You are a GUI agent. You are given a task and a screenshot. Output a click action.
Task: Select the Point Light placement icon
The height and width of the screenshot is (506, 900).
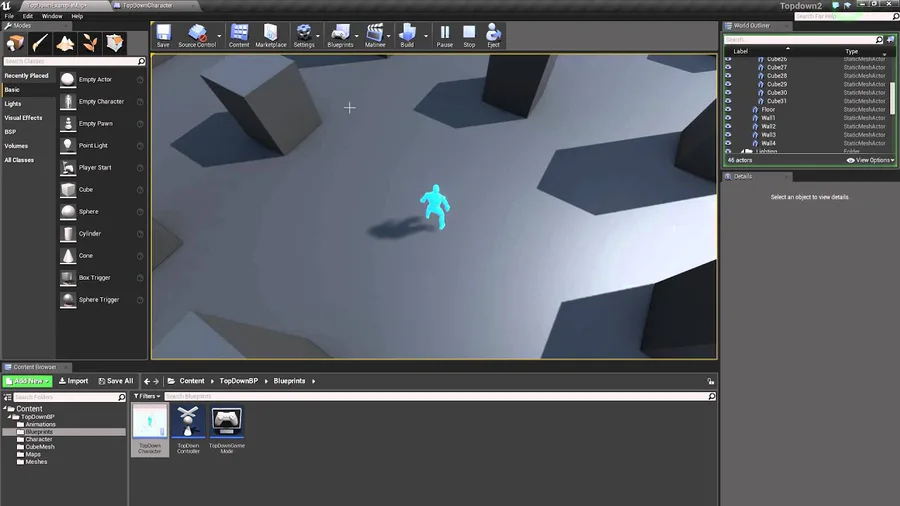(x=68, y=146)
